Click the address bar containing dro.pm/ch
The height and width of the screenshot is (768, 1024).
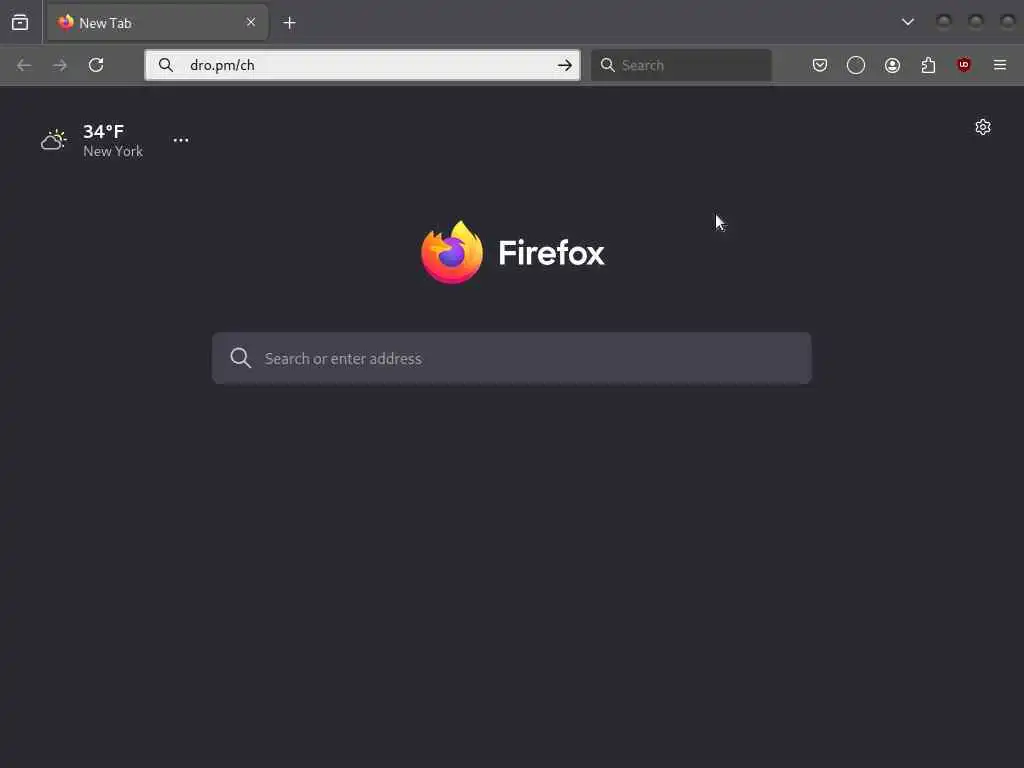click(x=362, y=65)
